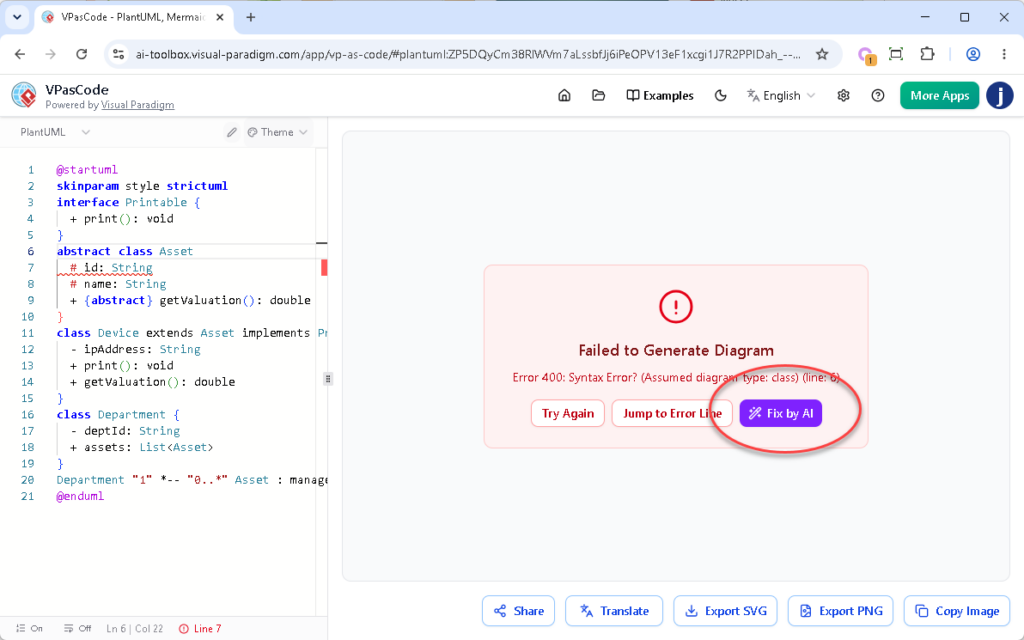The image size is (1024, 640).
Task: Bookmark page with star icon
Action: (822, 54)
